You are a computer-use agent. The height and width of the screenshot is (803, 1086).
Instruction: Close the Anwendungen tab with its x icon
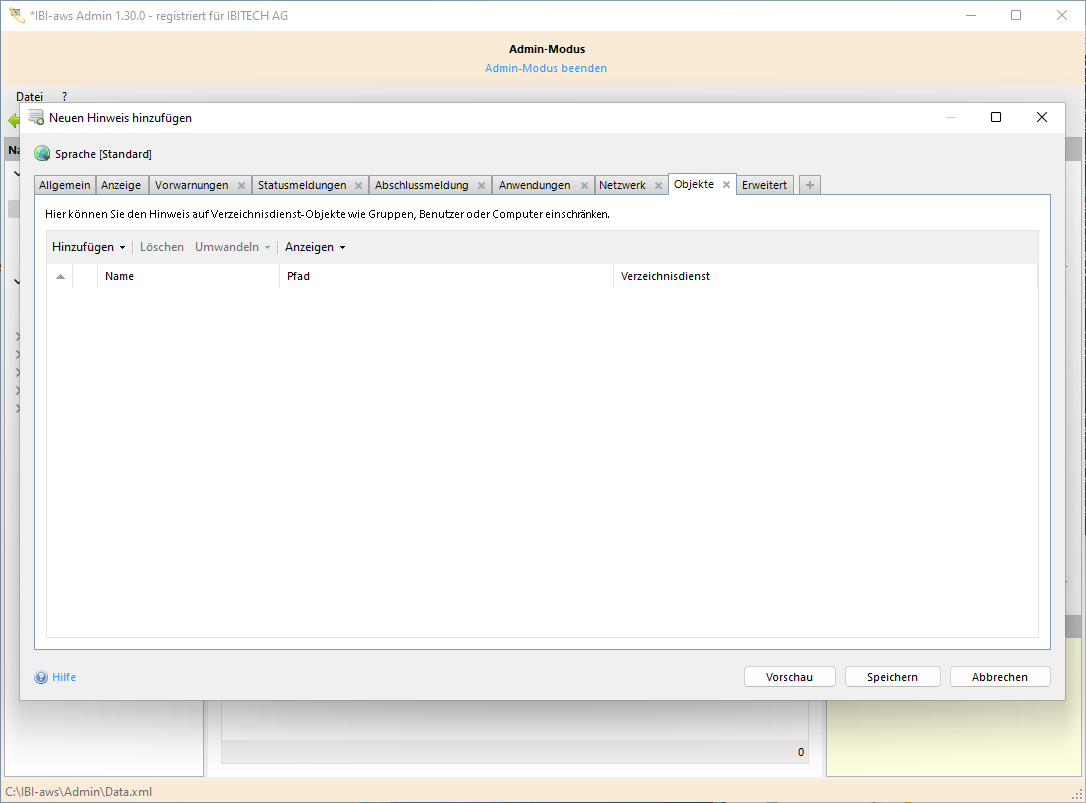coord(584,186)
